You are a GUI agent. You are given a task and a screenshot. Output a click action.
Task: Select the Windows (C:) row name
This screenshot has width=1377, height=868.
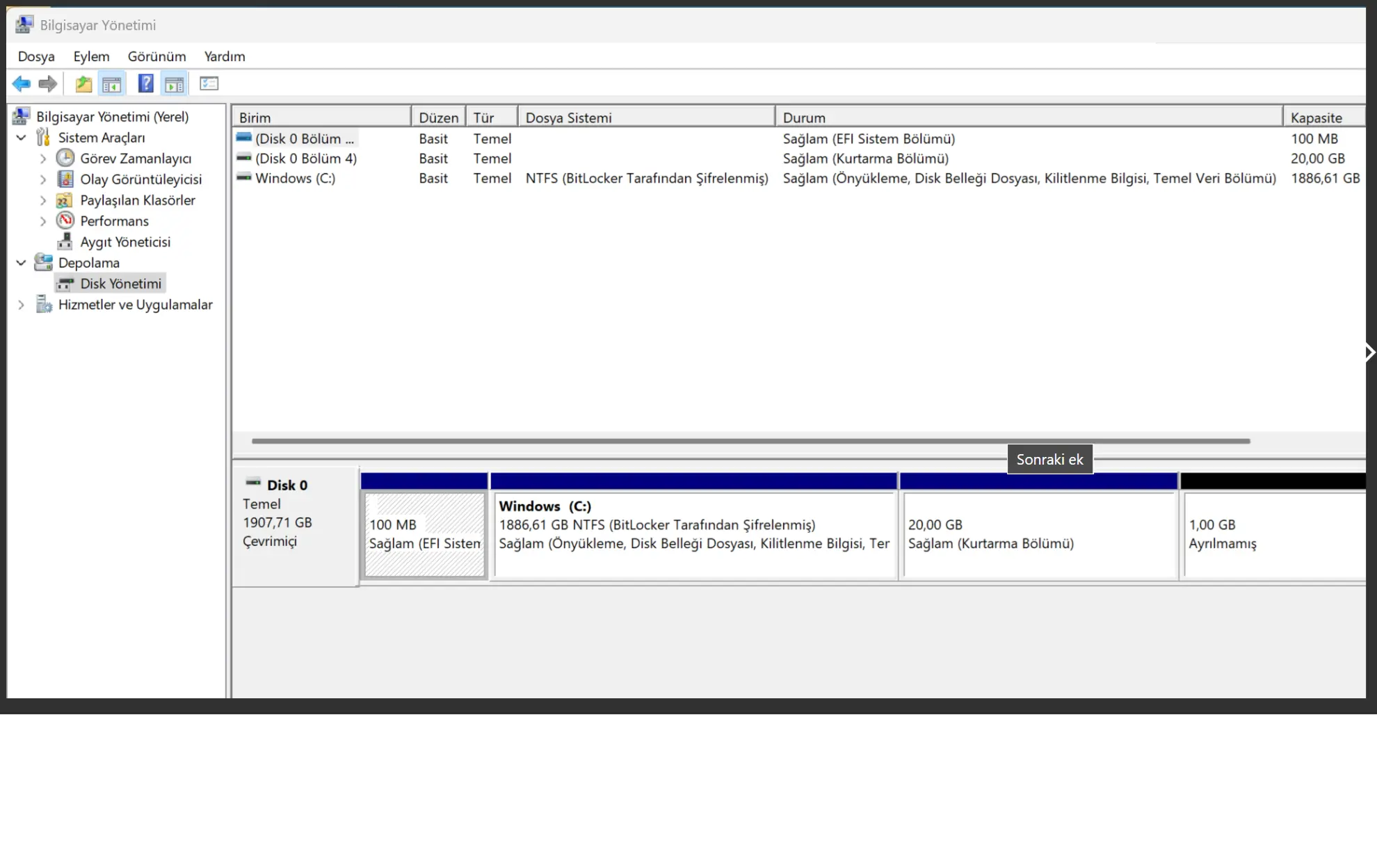[x=296, y=178]
